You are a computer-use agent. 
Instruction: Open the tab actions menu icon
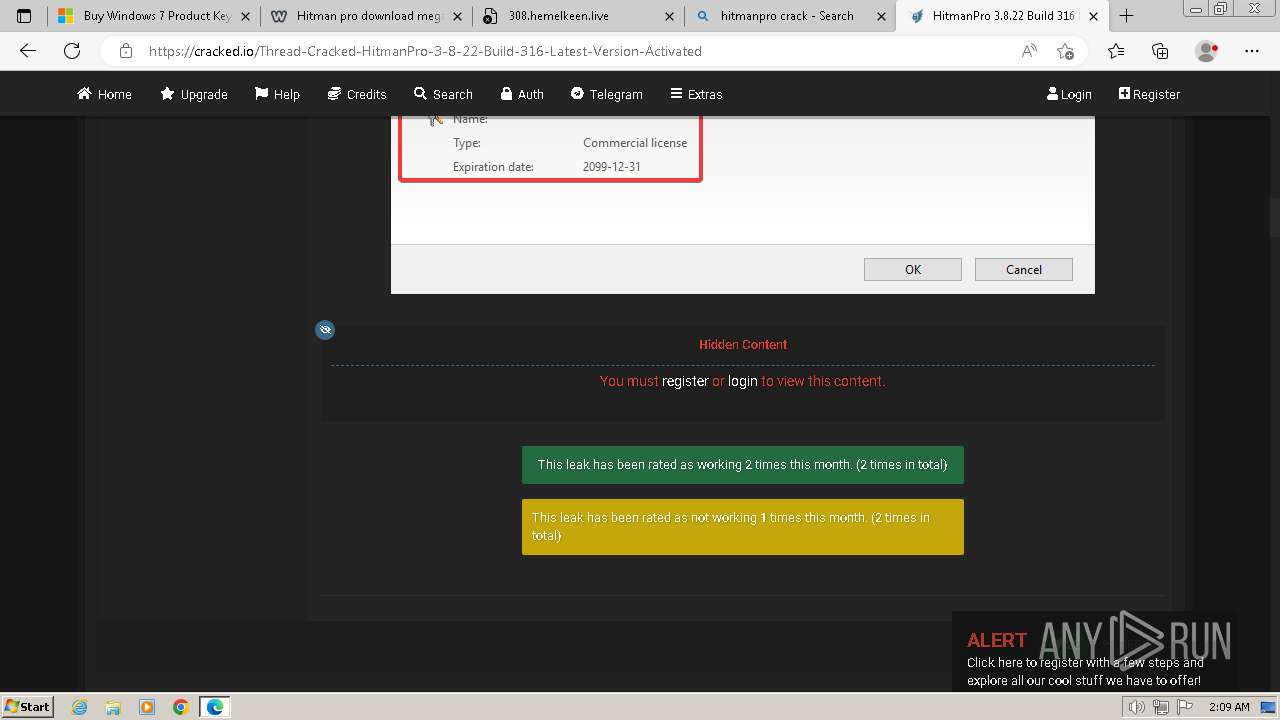click(x=24, y=16)
